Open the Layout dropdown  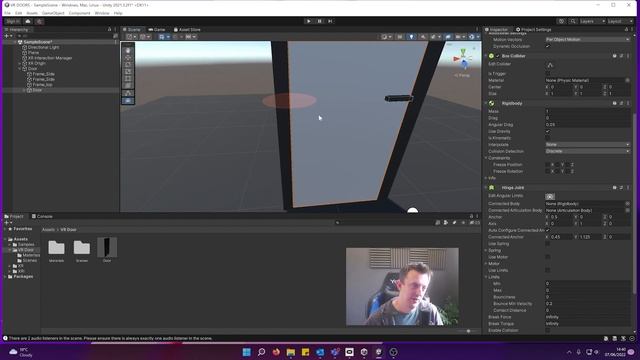point(620,21)
